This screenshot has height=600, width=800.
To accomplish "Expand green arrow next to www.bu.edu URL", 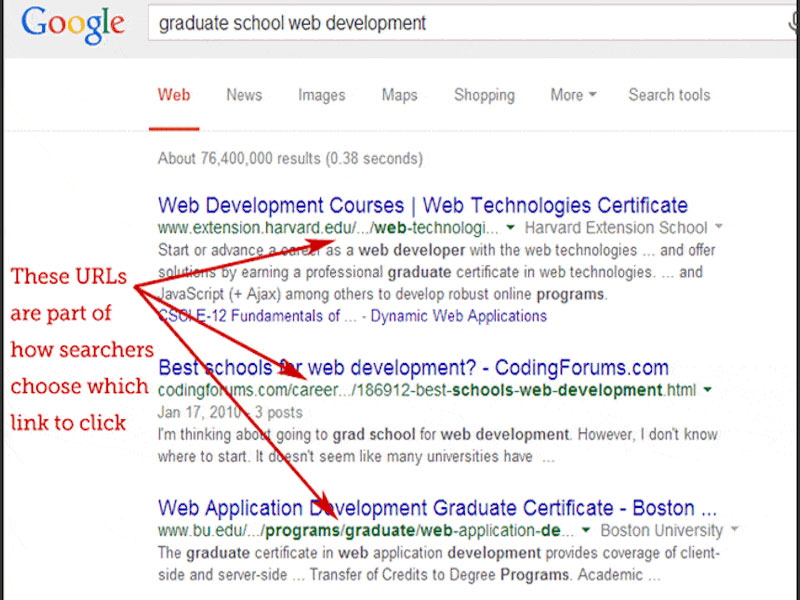I will (586, 531).
